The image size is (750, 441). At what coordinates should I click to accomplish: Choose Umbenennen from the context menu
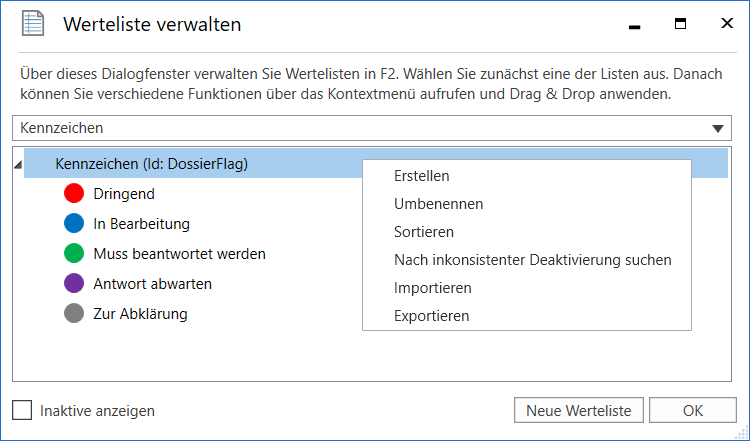438,204
